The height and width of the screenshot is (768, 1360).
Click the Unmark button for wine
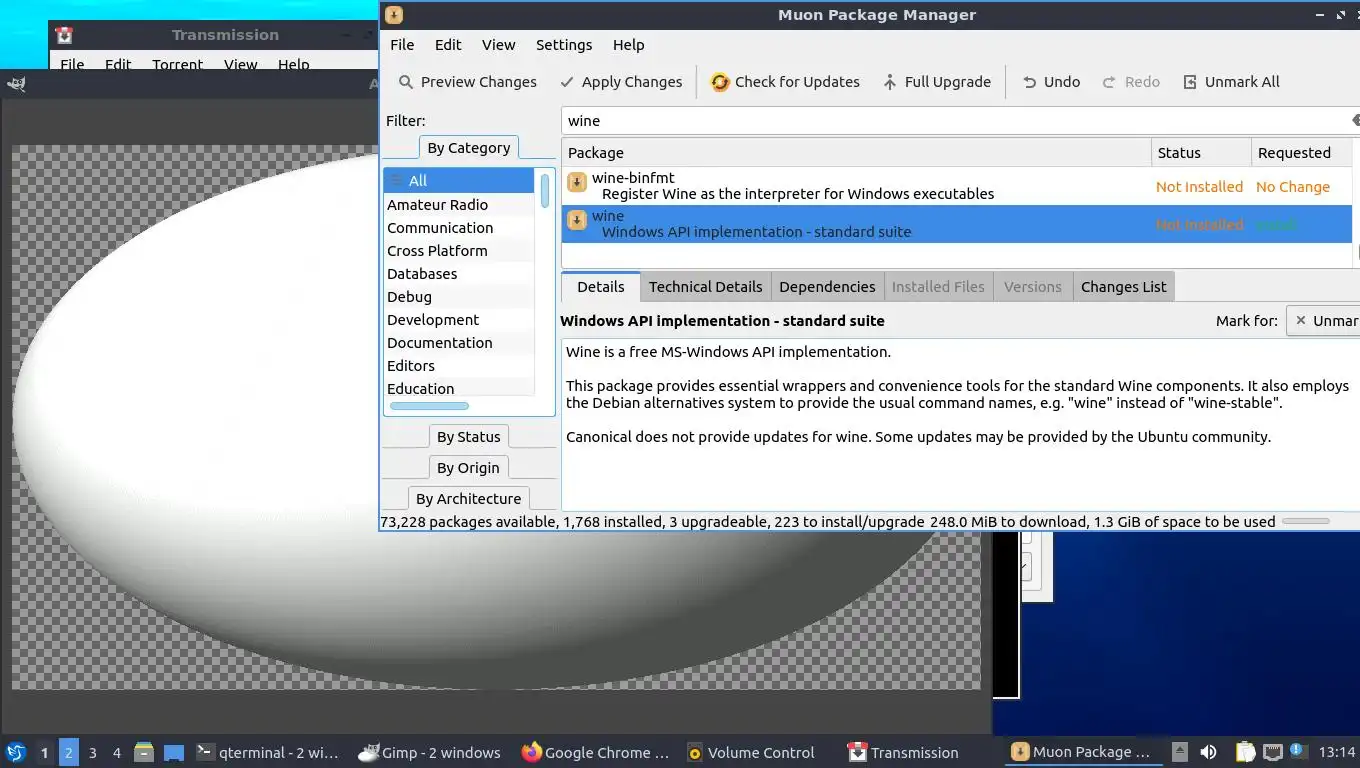pos(1323,321)
